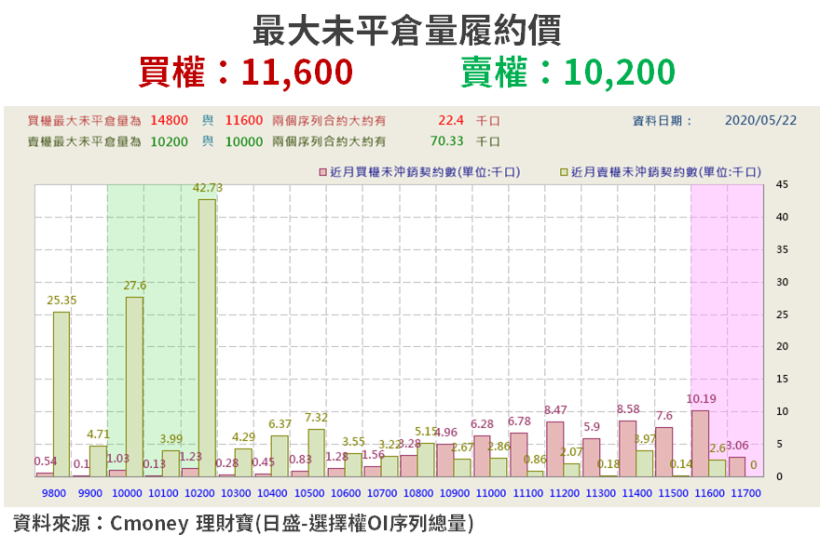Click the y-axis tick label 30
This screenshot has width=820, height=548.
[x=782, y=282]
